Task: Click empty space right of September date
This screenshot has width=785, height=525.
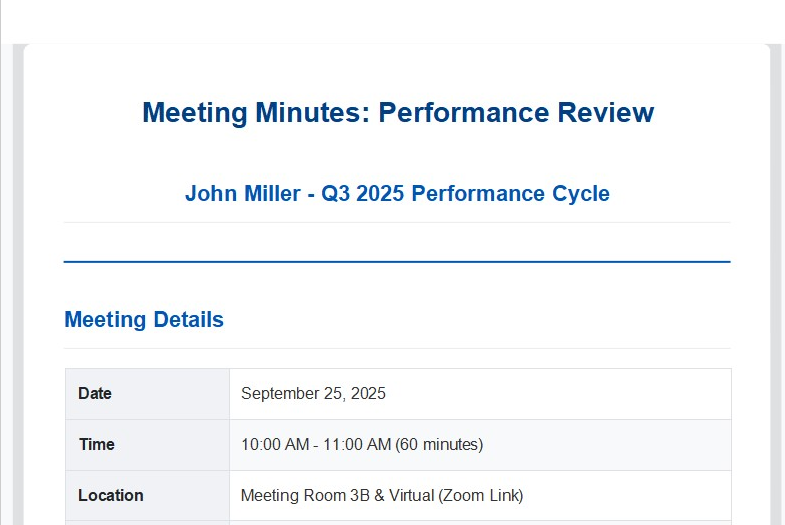Action: (x=556, y=394)
